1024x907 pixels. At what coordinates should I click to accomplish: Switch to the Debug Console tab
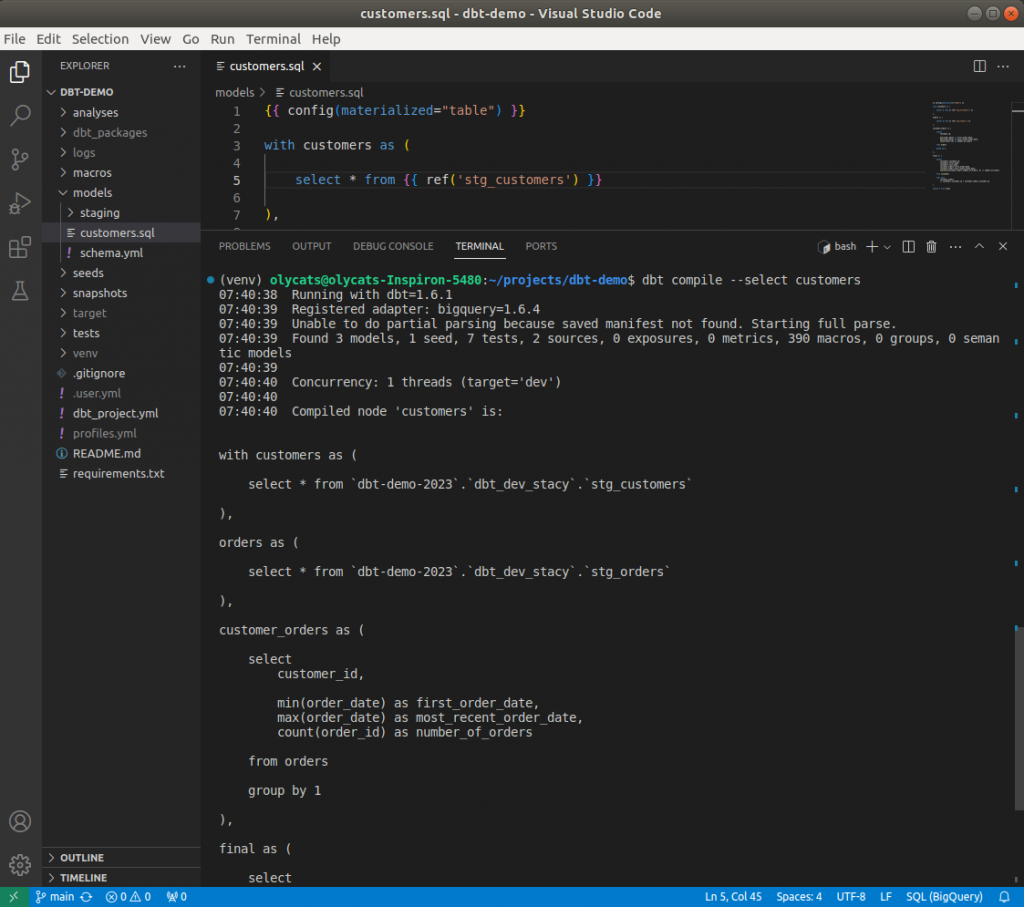[x=393, y=246]
